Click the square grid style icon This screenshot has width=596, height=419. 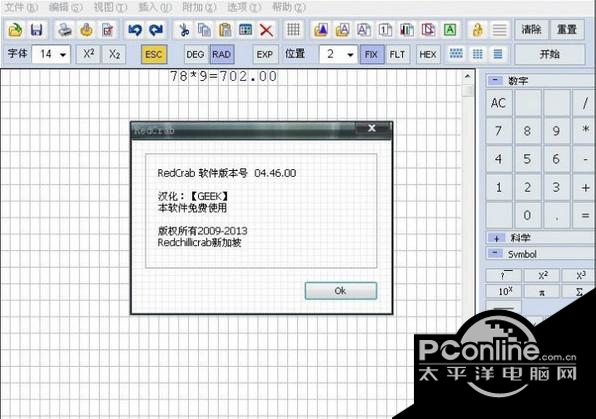(477, 54)
